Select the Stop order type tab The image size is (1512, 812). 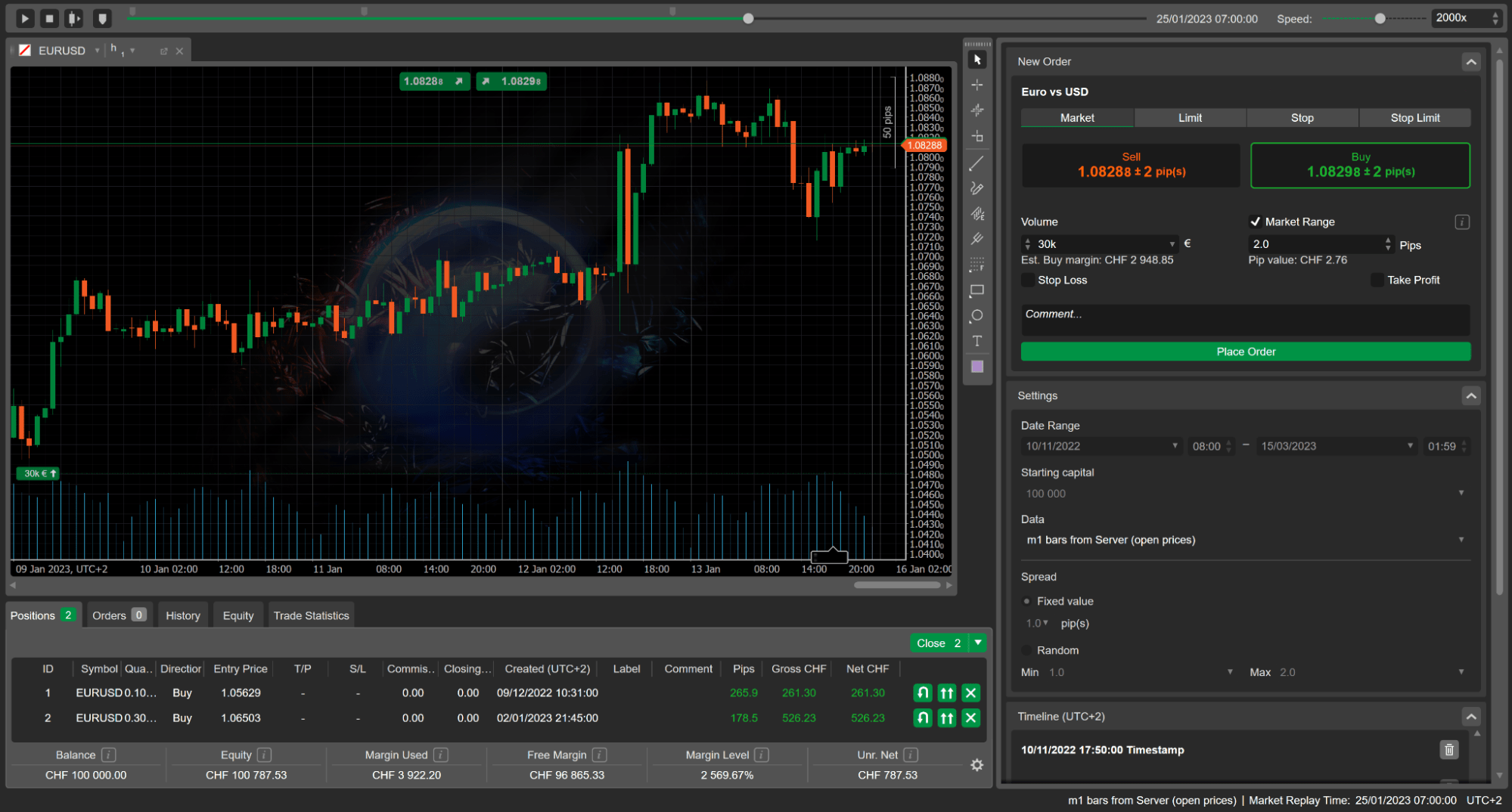click(1302, 117)
